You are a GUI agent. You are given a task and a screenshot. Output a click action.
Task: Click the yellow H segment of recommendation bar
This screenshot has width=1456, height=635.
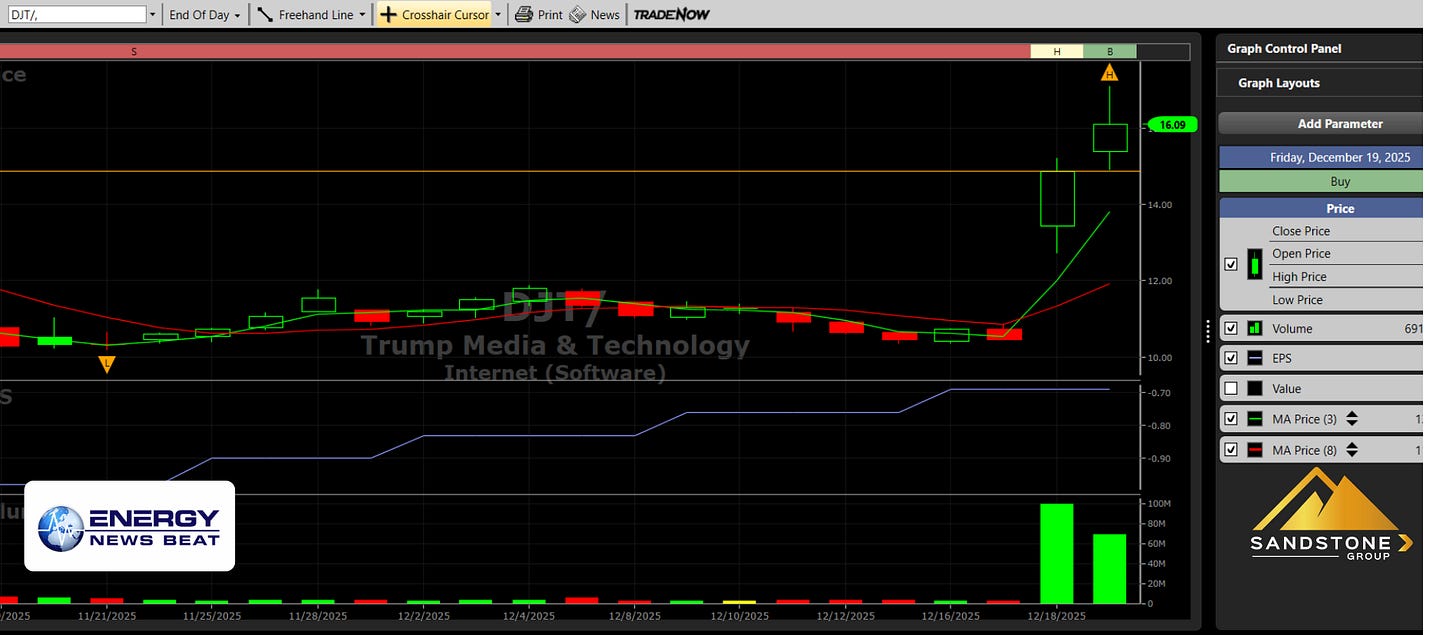pos(1056,51)
